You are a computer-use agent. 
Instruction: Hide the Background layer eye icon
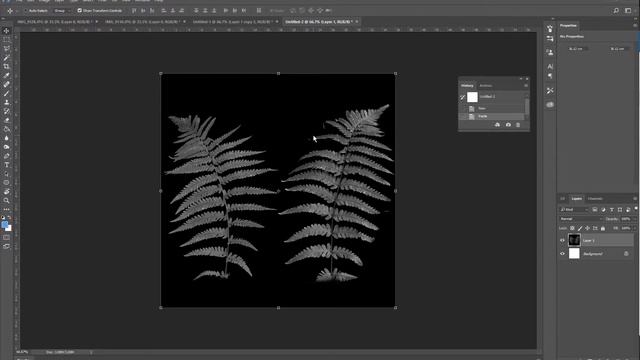tap(562, 254)
